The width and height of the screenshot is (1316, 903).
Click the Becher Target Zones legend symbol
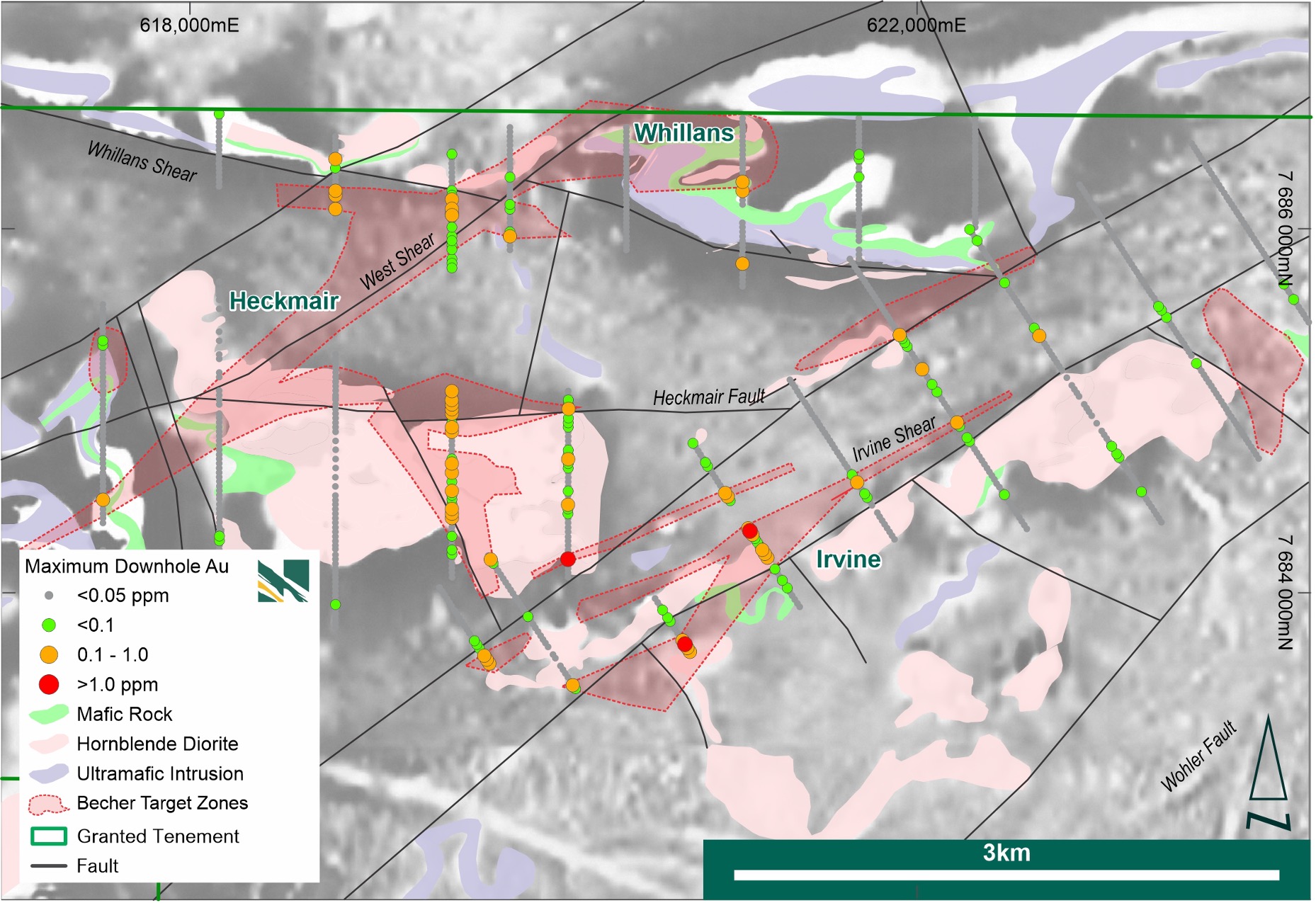tap(49, 804)
